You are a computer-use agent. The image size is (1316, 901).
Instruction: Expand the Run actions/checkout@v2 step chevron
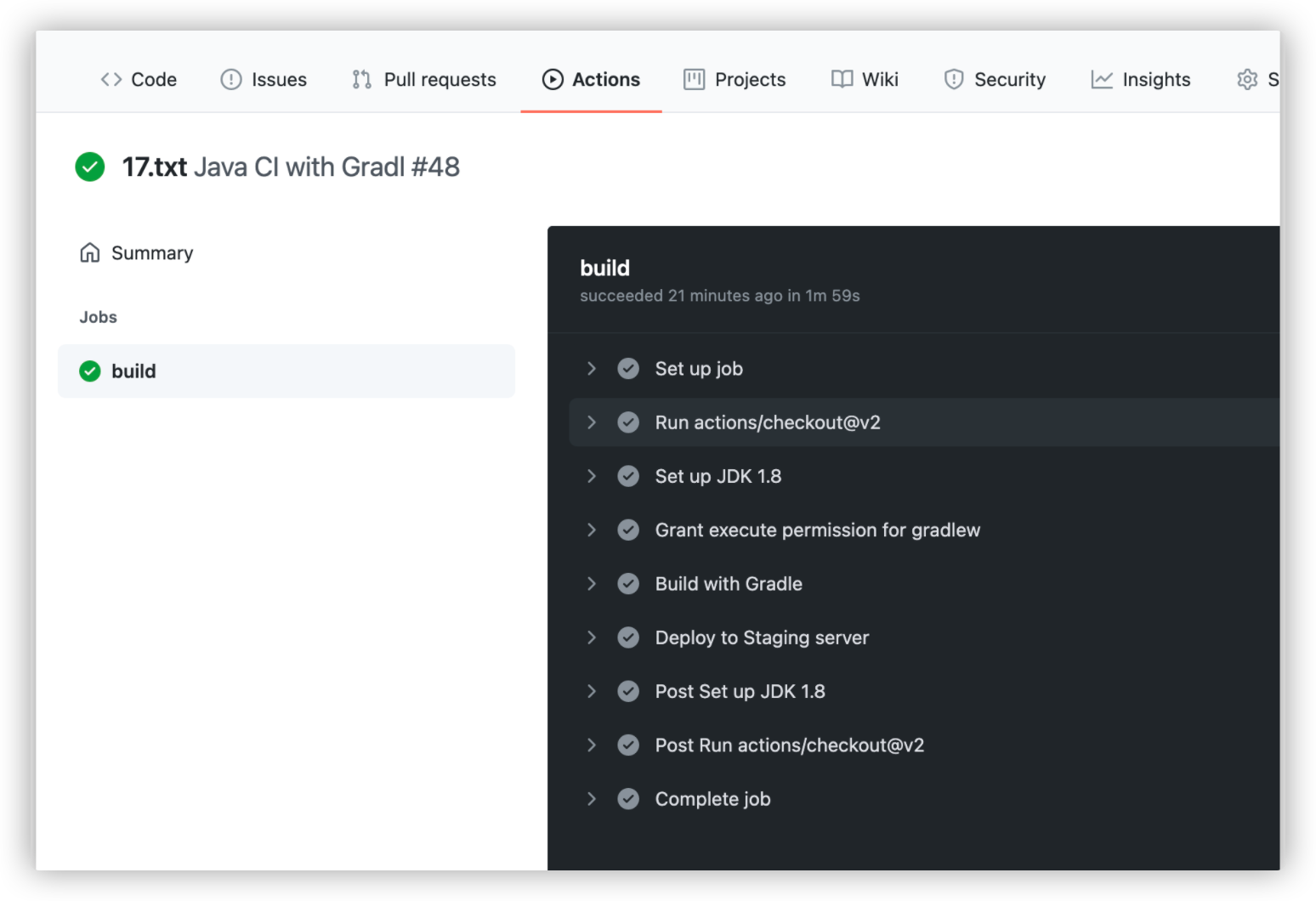[592, 422]
